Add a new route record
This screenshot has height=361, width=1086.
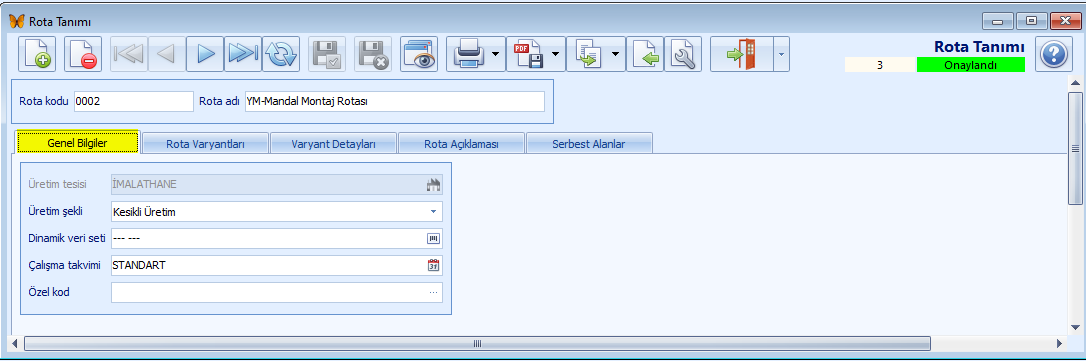pyautogui.click(x=36, y=54)
